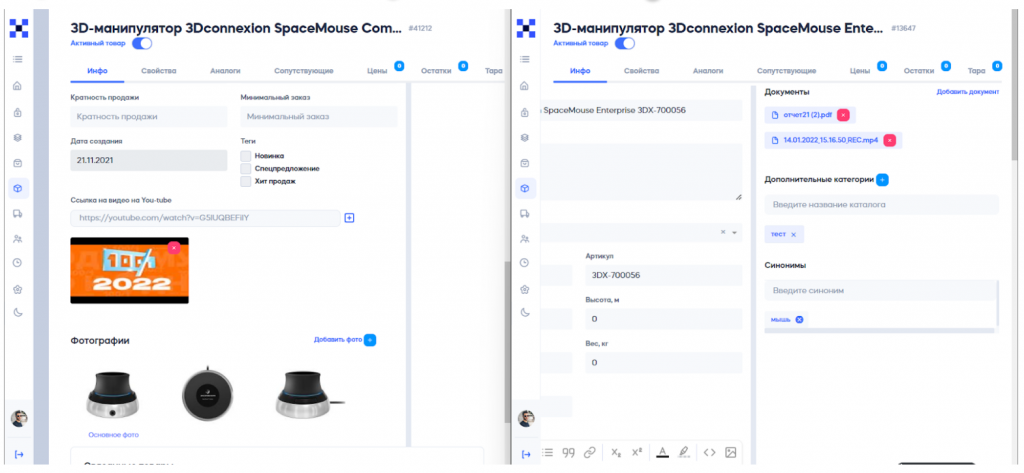1024x473 pixels.
Task: Check the Хит продаж tag checkbox
Action: click(246, 180)
